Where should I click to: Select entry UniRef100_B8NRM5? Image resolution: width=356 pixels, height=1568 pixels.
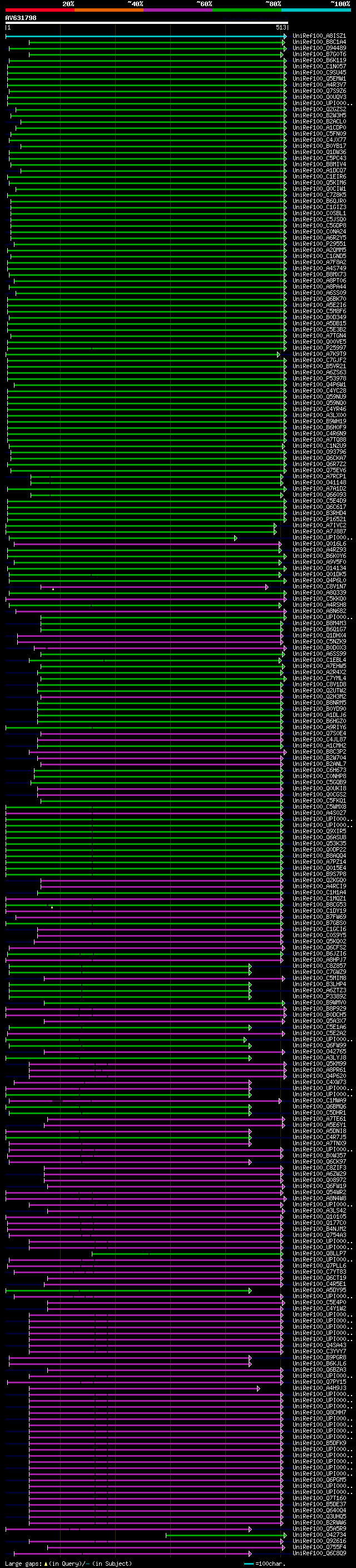[x=319, y=703]
